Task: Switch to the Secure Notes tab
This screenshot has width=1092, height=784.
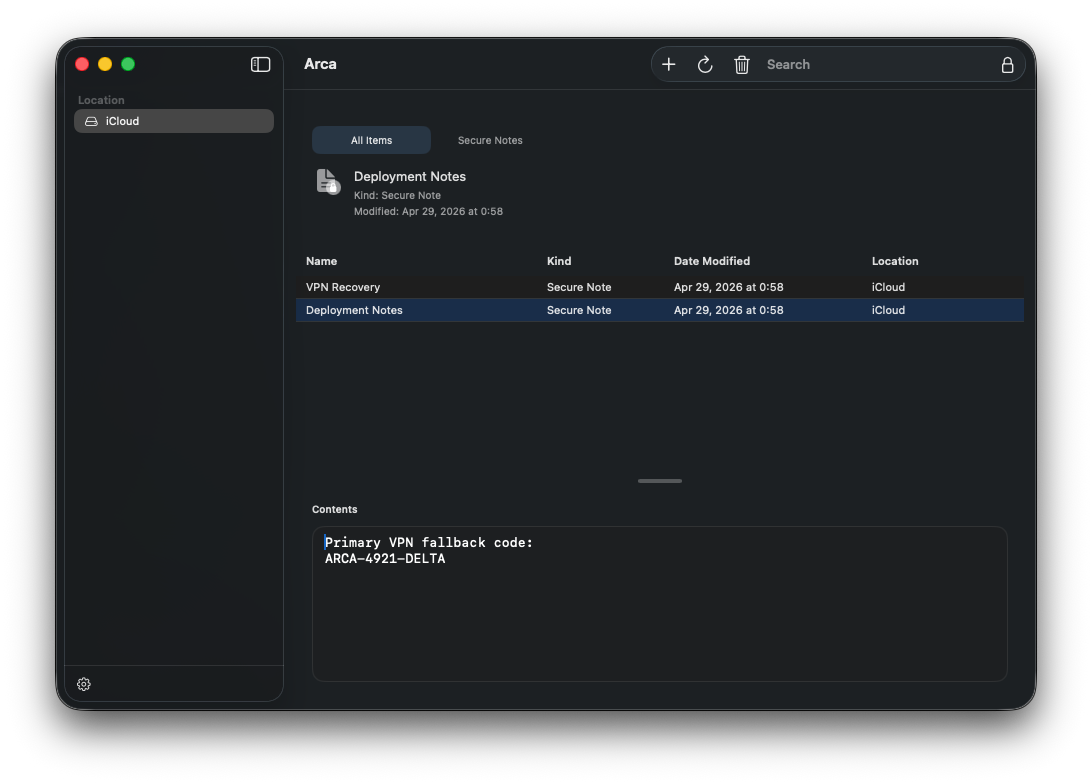Action: [x=490, y=140]
